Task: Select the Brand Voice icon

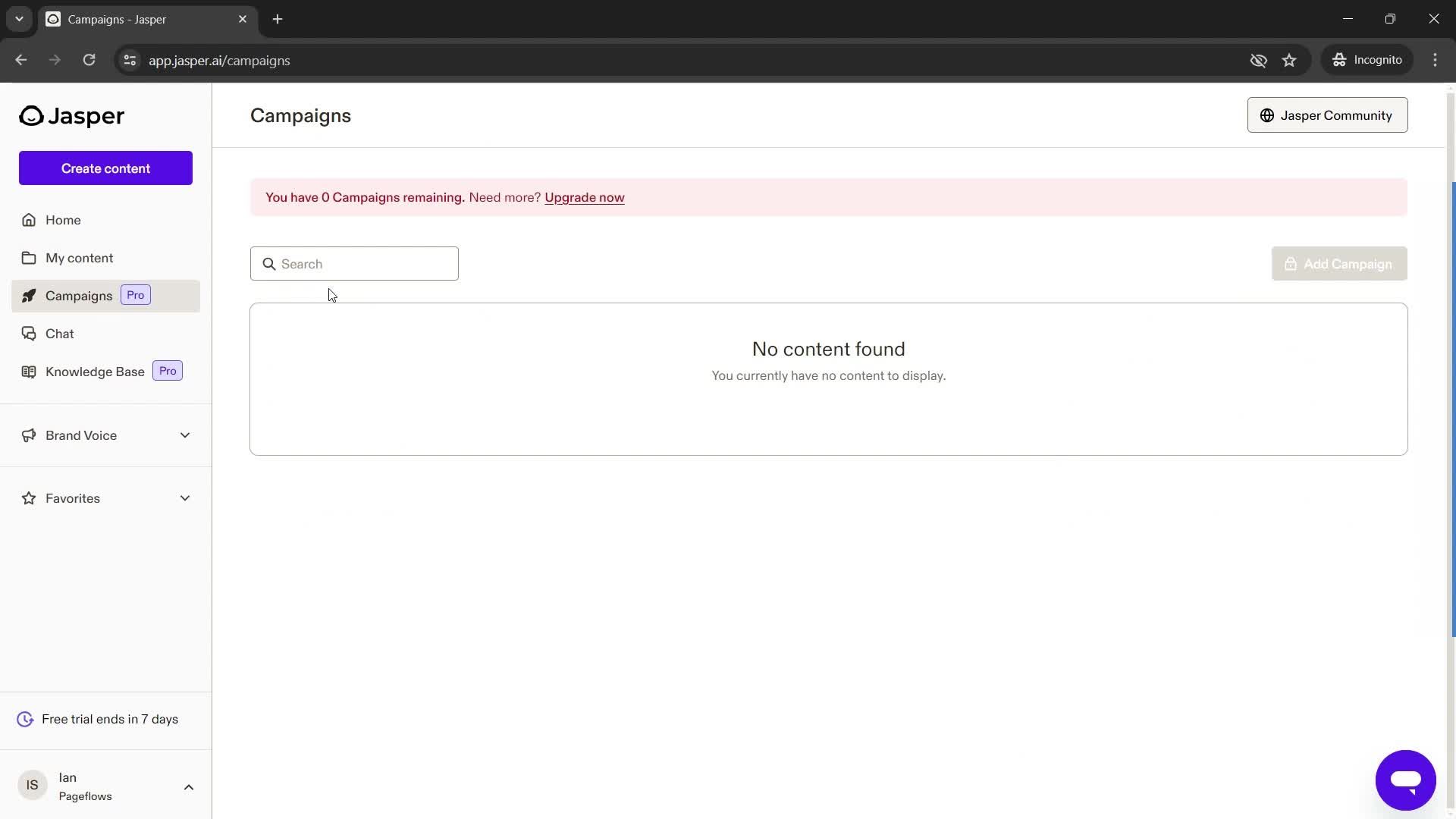Action: tap(28, 434)
